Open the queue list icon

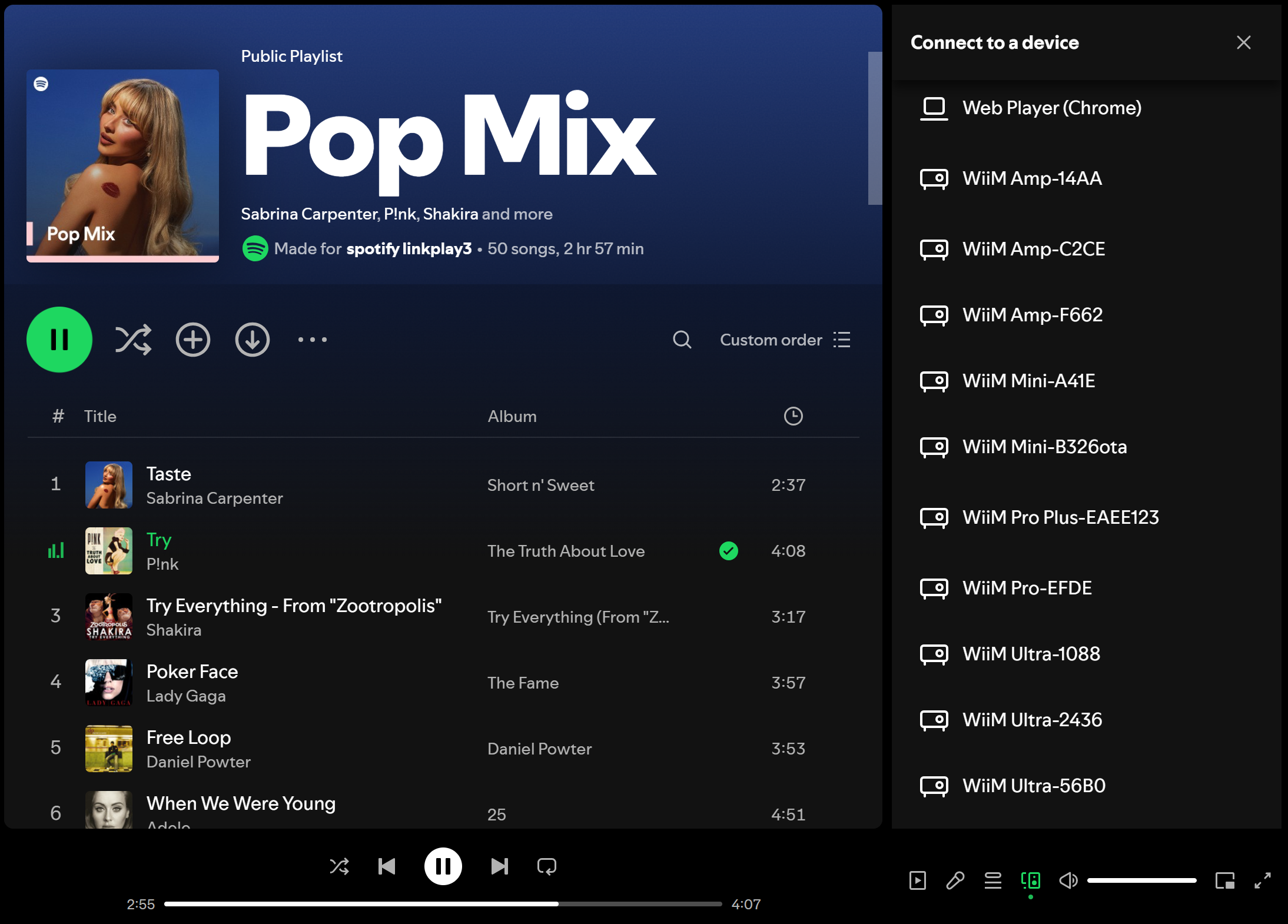(992, 880)
